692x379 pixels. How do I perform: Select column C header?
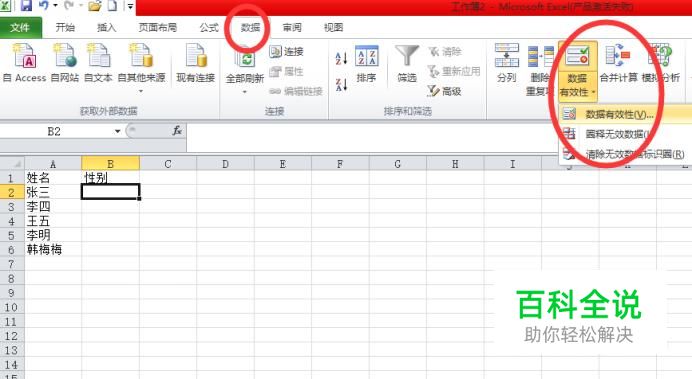click(168, 164)
